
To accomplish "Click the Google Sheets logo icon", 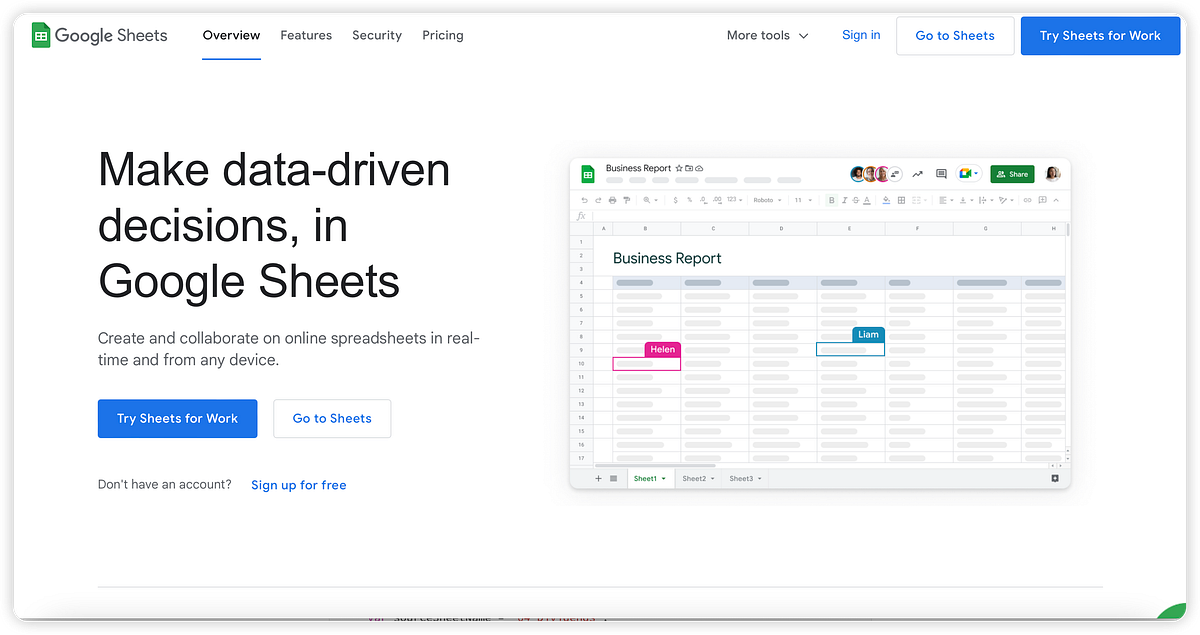I will (x=40, y=35).
